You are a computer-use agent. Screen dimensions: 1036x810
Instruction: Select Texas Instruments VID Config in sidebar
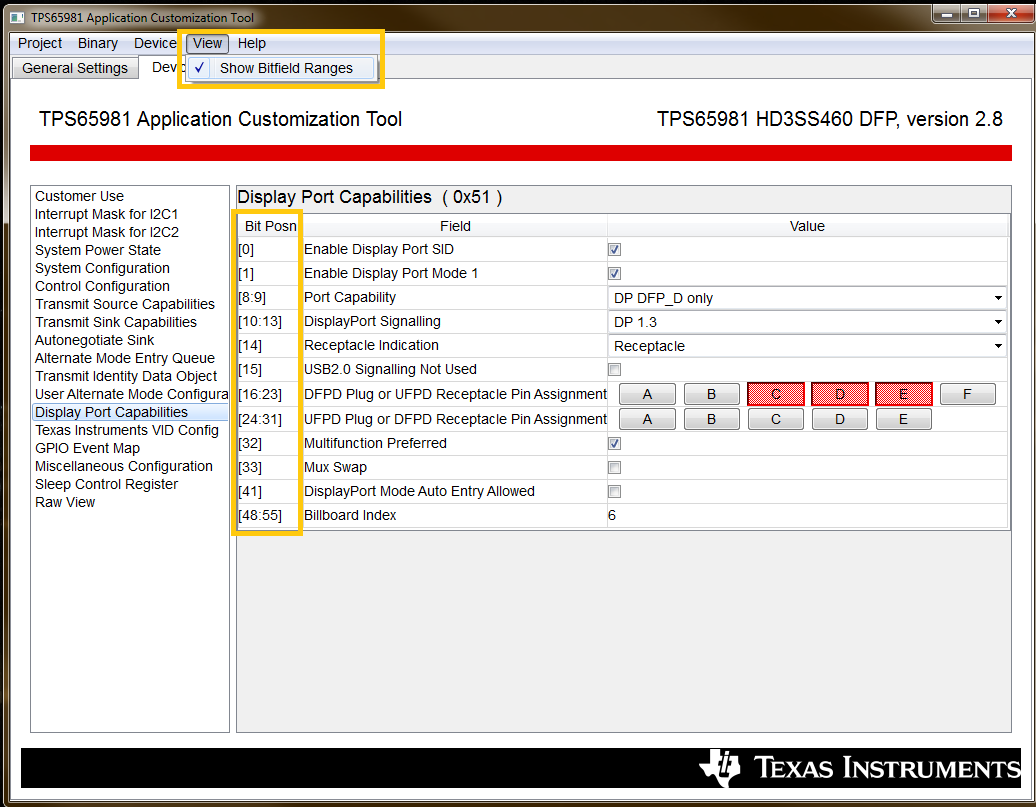[127, 430]
